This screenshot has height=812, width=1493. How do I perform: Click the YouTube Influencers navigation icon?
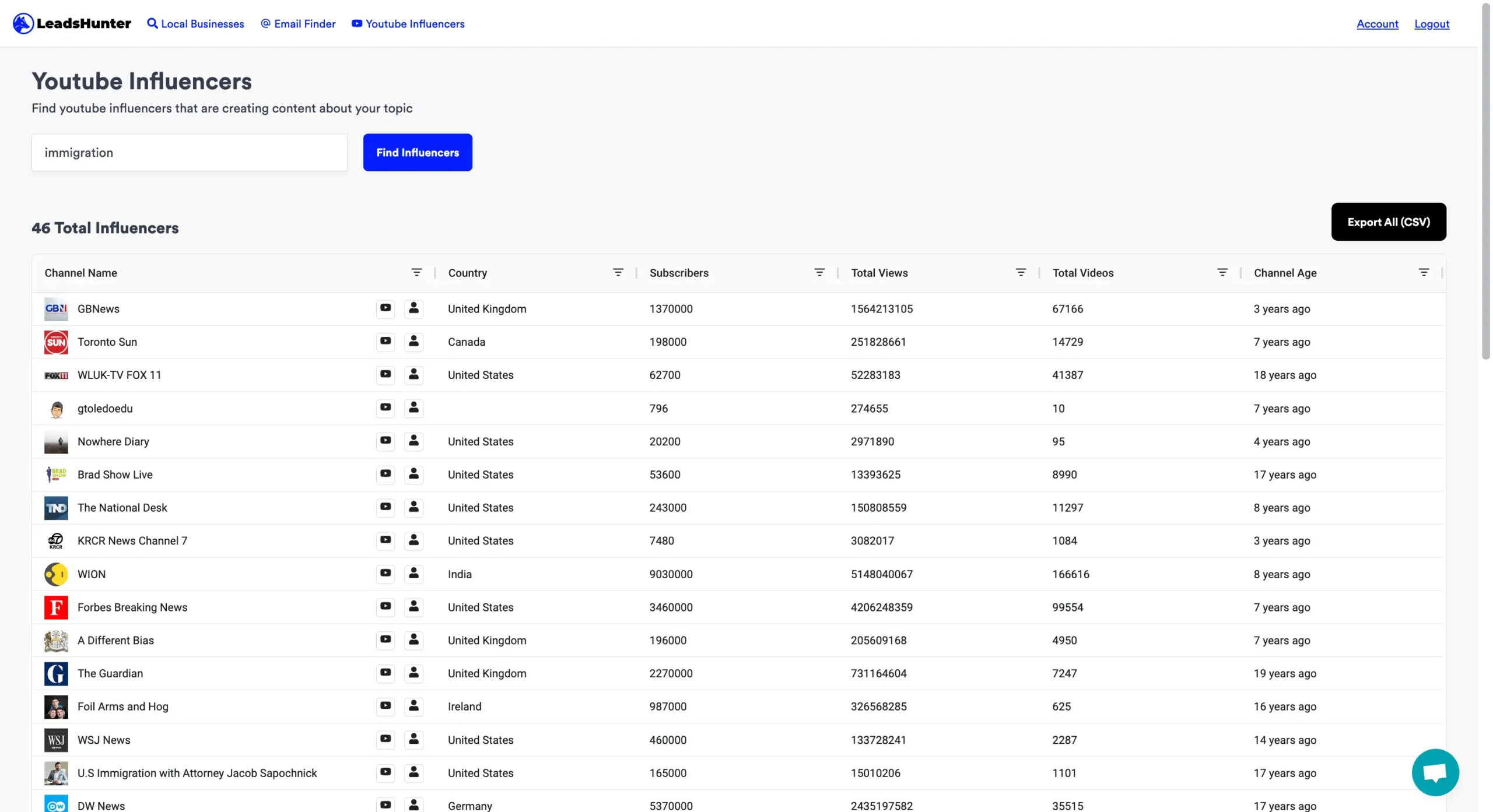(355, 22)
